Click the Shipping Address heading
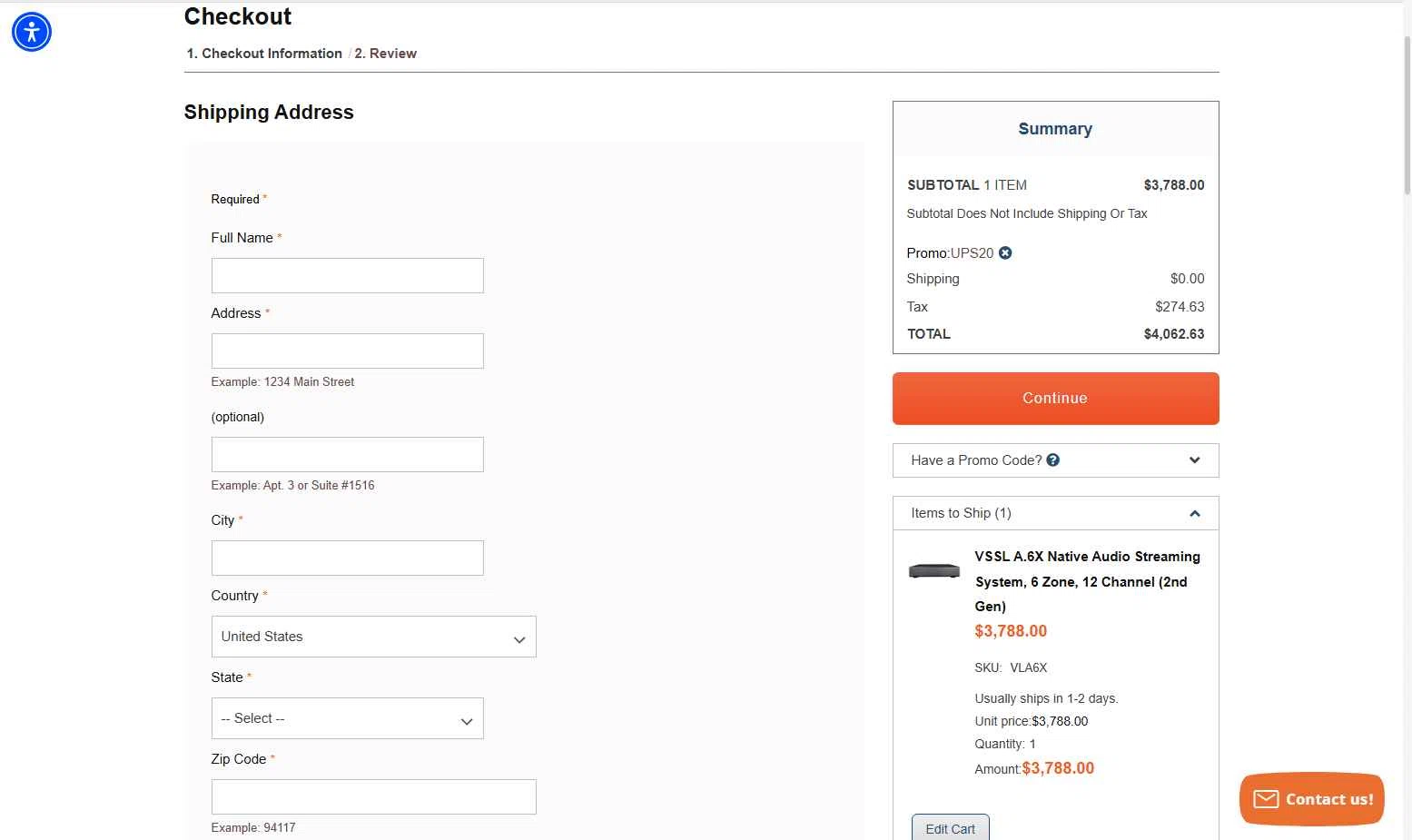This screenshot has width=1412, height=840. pyautogui.click(x=269, y=113)
